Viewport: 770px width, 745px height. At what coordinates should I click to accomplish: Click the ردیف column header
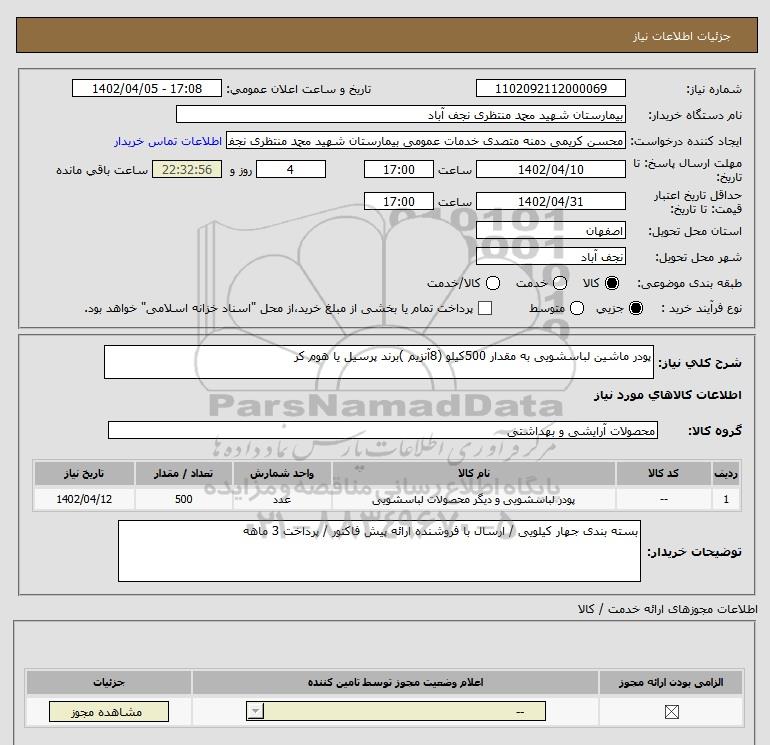[x=726, y=473]
